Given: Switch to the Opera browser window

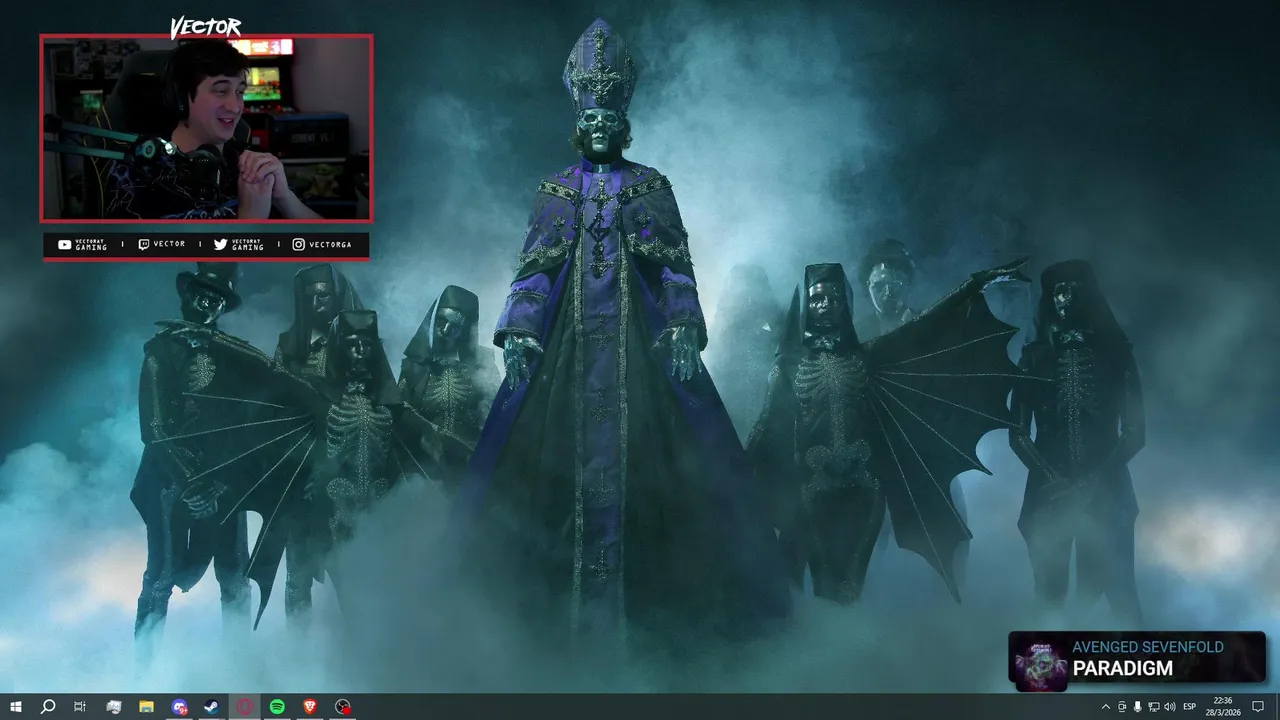Looking at the screenshot, I should pyautogui.click(x=245, y=707).
